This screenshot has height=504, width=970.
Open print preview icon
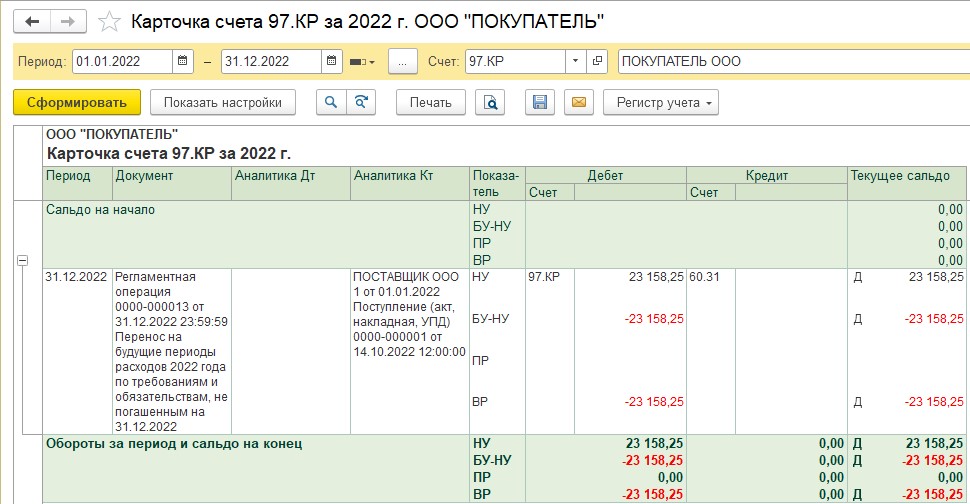[490, 103]
